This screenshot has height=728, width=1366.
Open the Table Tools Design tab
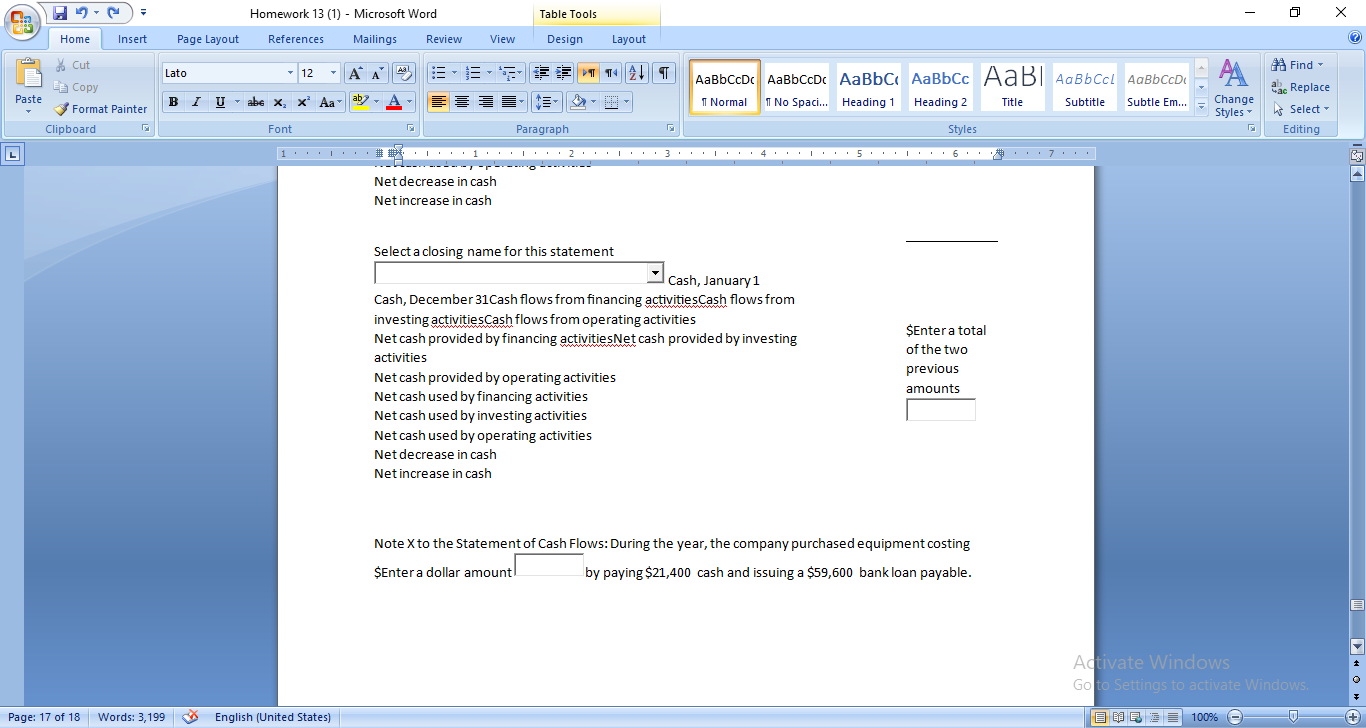[565, 39]
